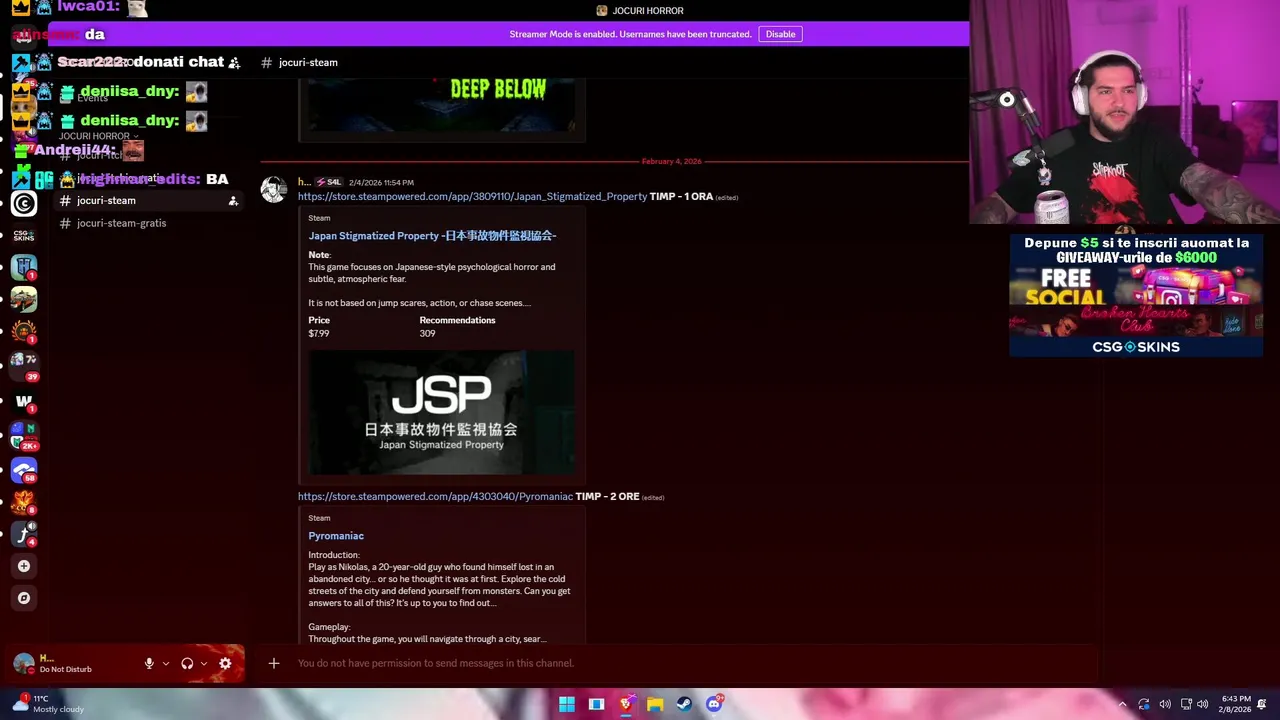Toggle headphone deafen
The width and height of the screenshot is (1280, 720).
(x=187, y=663)
